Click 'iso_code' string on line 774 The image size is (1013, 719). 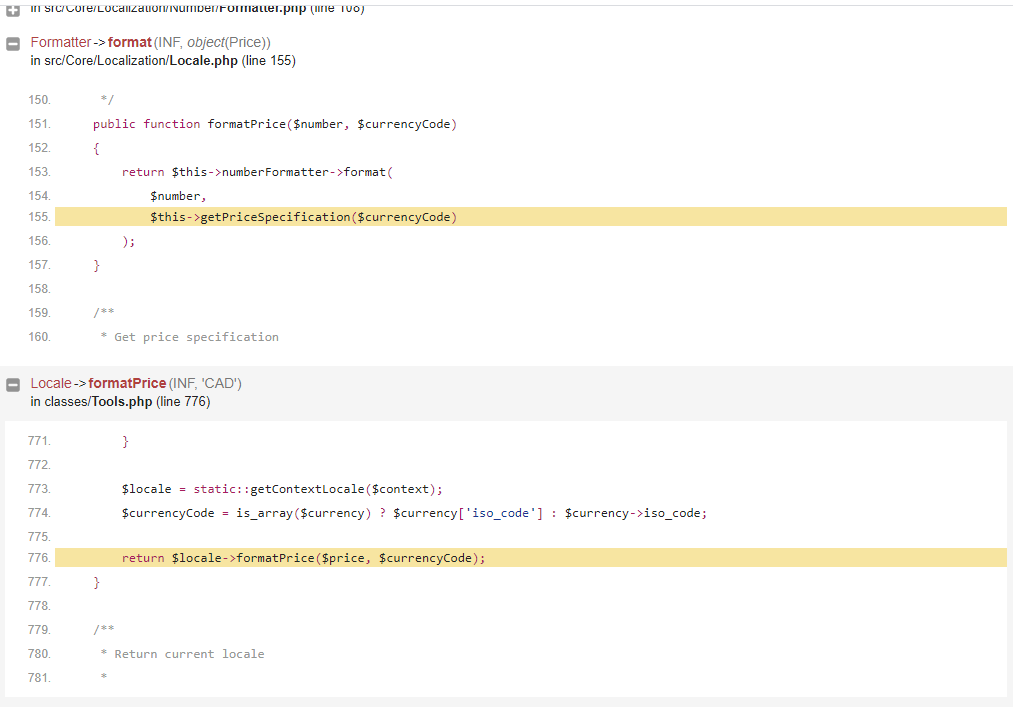(x=500, y=513)
